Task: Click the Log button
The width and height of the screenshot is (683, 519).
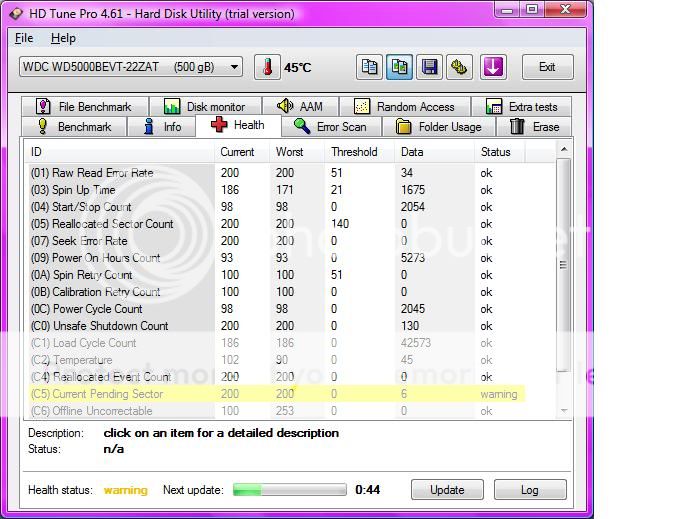Action: pos(530,490)
